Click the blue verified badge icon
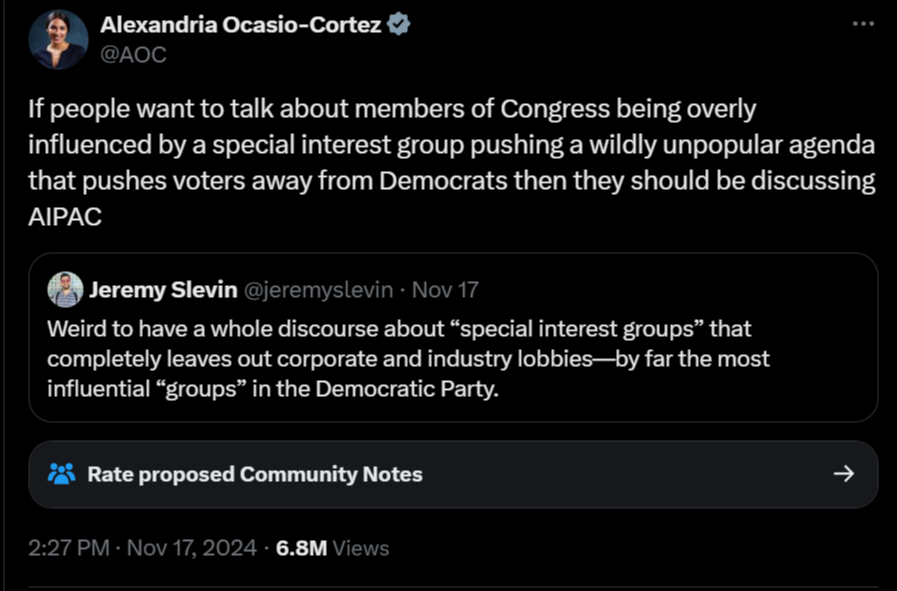Screen dimensions: 897x591 pos(398,25)
